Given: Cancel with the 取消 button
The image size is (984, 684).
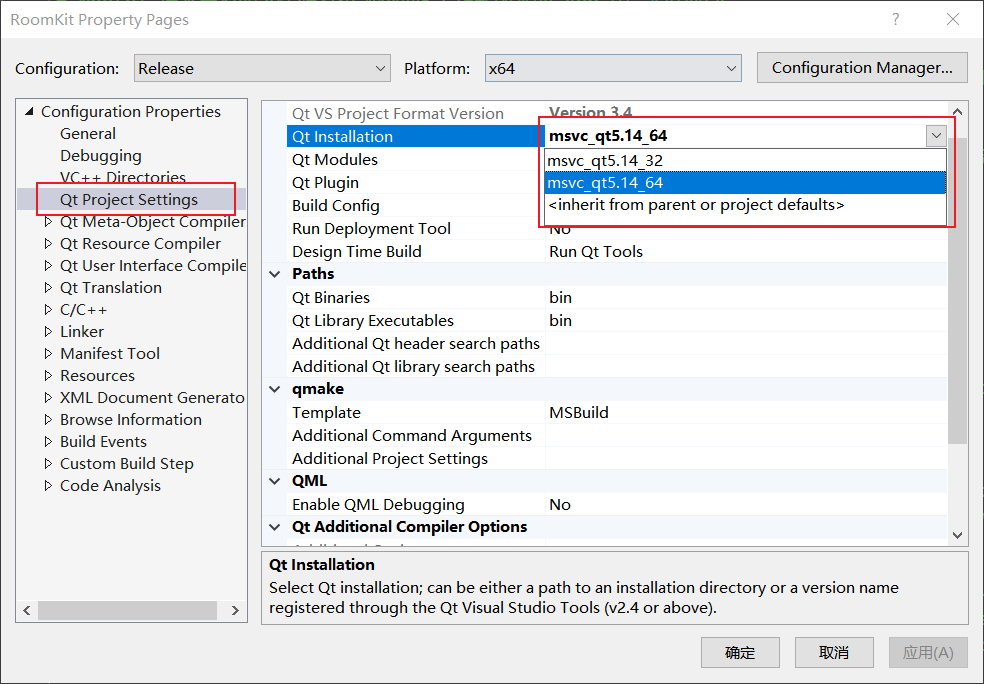Looking at the screenshot, I should (834, 653).
